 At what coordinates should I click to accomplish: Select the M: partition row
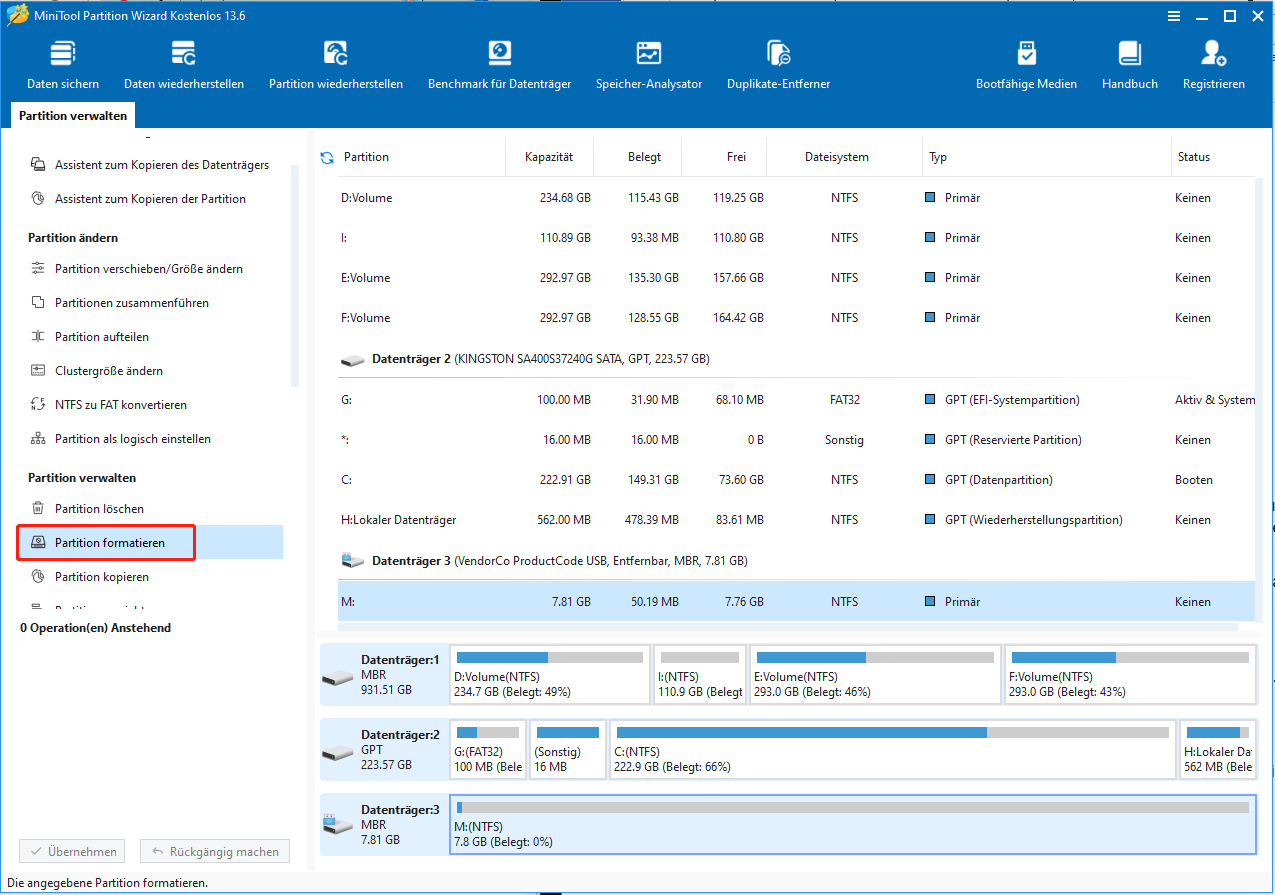point(796,602)
